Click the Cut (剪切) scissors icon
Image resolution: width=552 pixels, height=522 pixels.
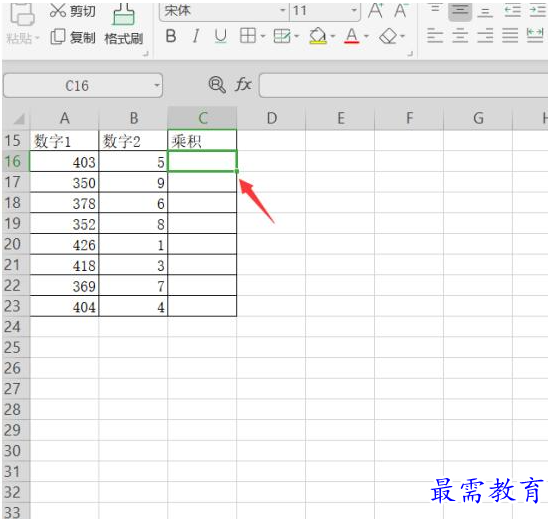(x=58, y=10)
